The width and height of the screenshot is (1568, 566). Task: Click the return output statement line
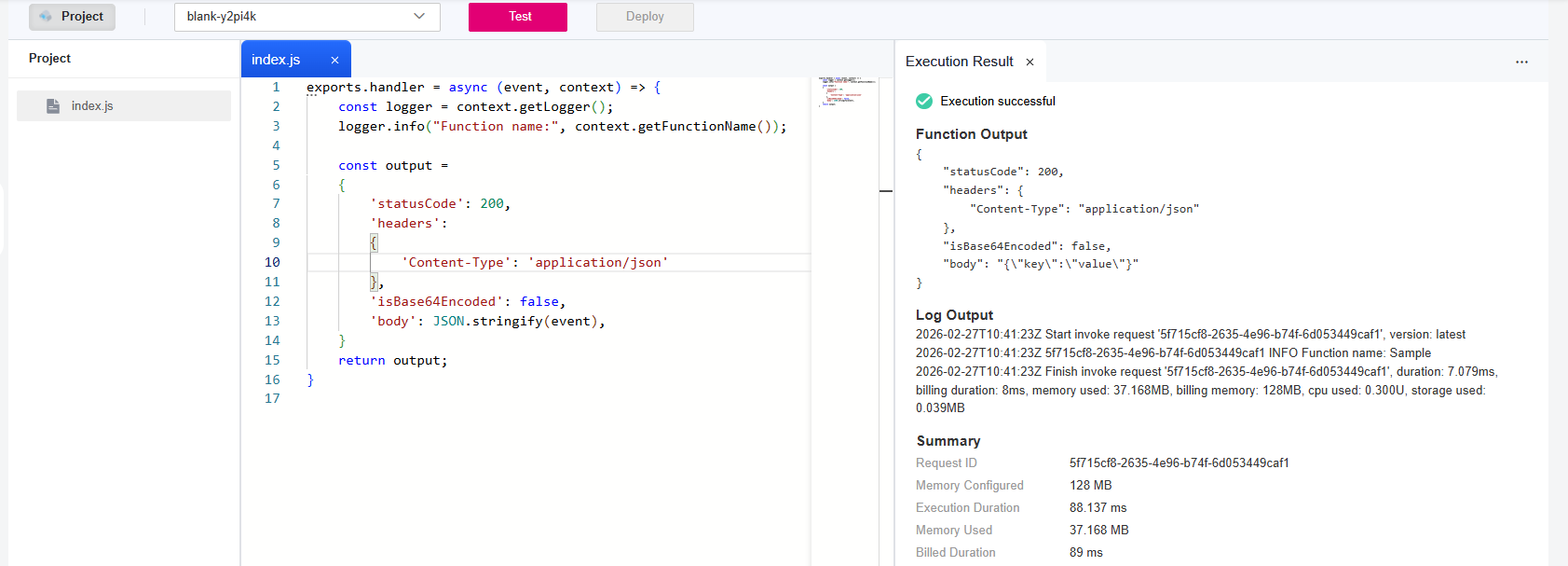(x=392, y=361)
